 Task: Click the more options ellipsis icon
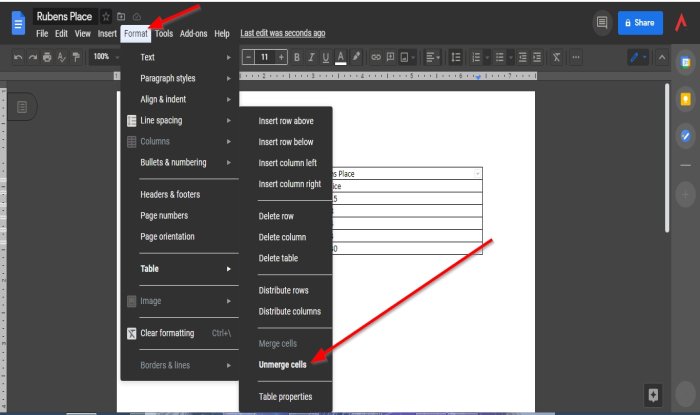pyautogui.click(x=576, y=57)
